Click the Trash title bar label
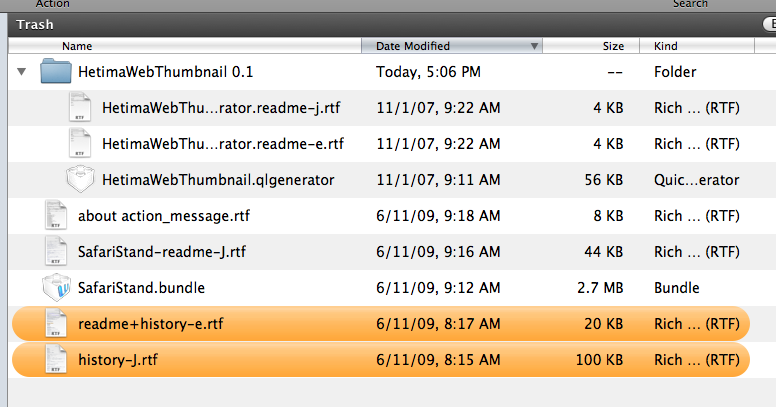The width and height of the screenshot is (776, 407). (35, 25)
